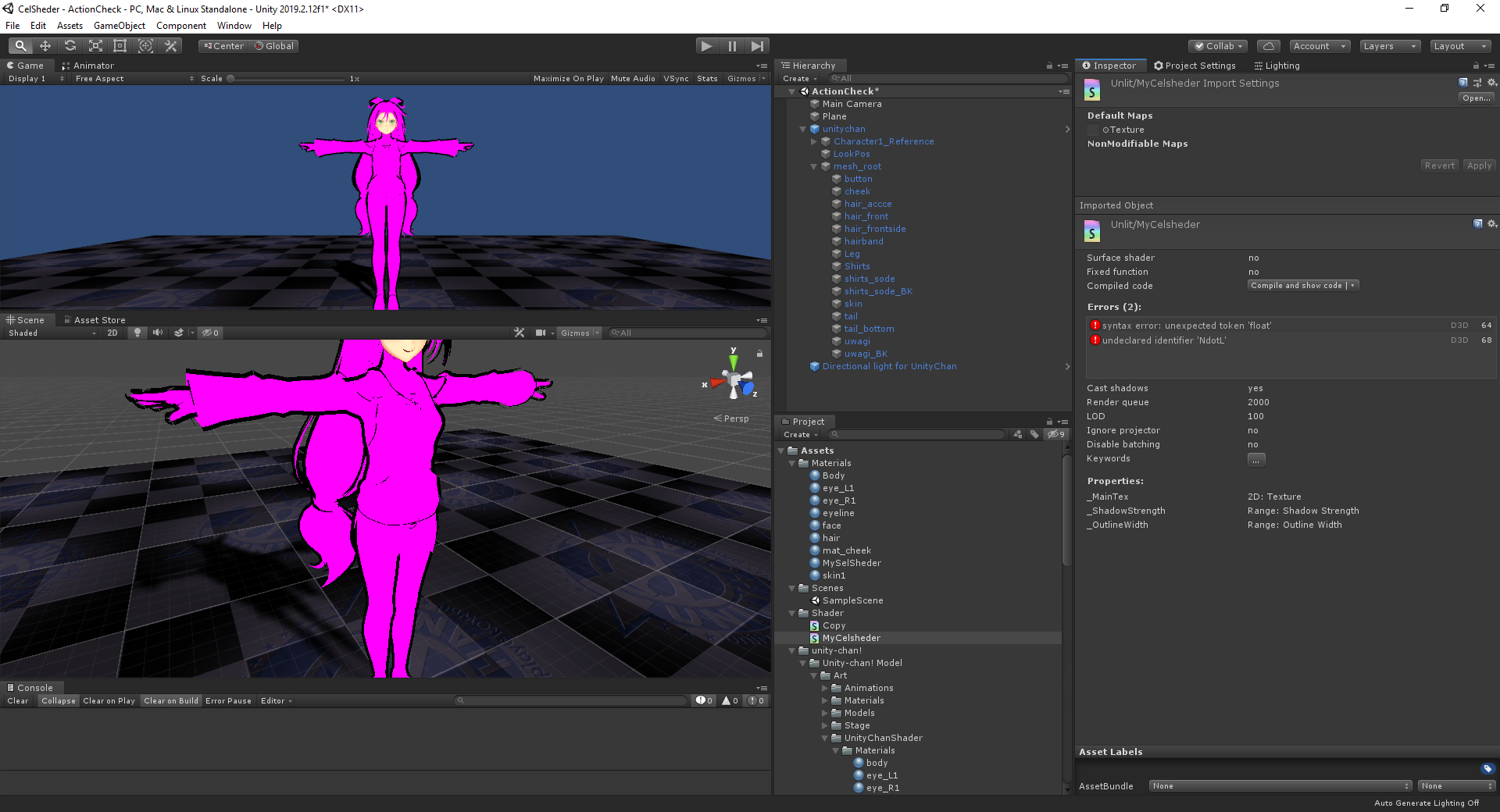Image resolution: width=1500 pixels, height=812 pixels.
Task: Open the GameObject menu
Action: click(120, 26)
